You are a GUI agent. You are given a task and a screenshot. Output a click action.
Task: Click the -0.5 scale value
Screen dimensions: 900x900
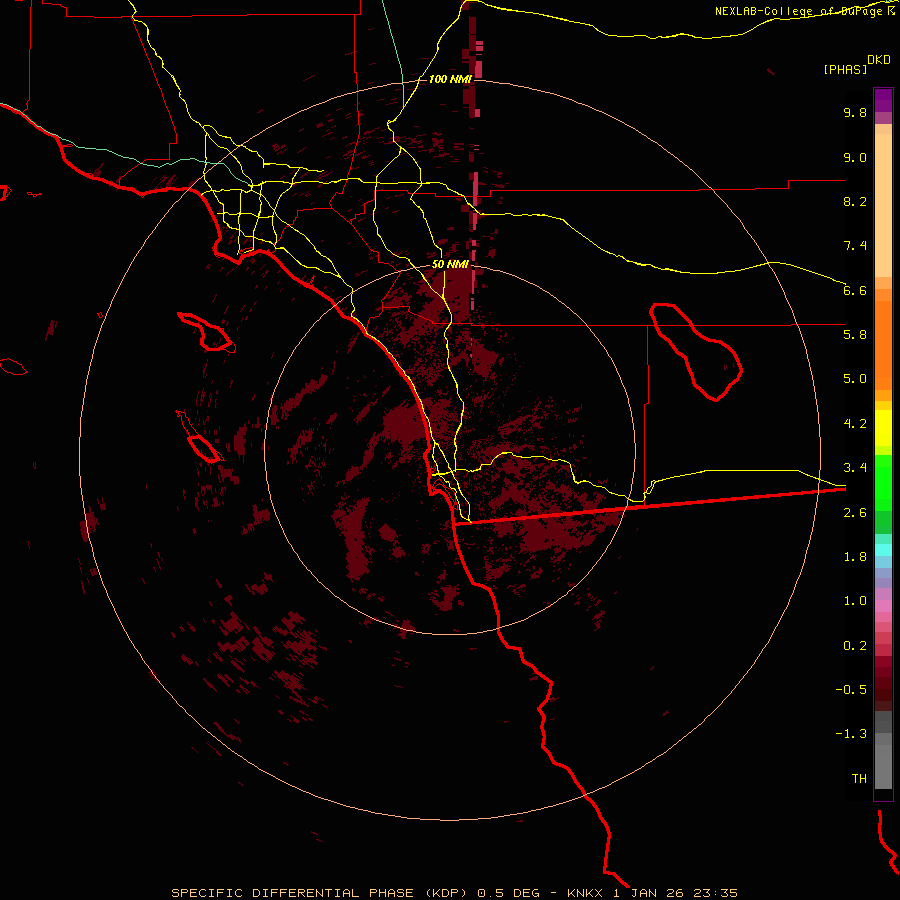(851, 690)
